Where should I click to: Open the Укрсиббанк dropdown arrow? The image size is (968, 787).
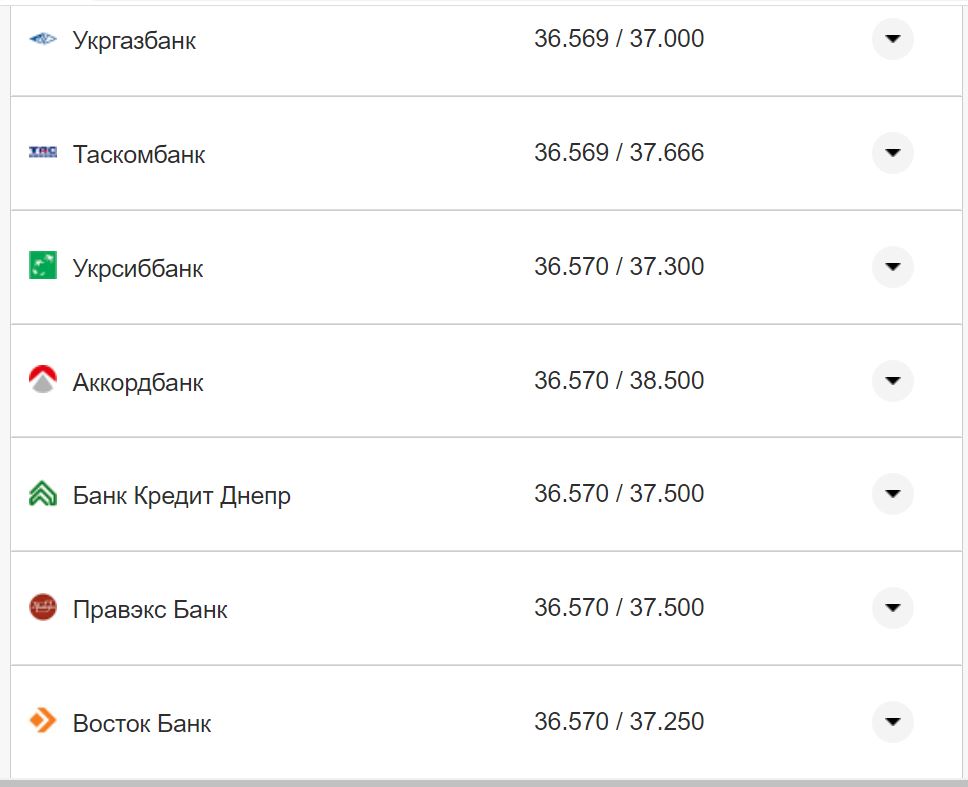click(893, 267)
